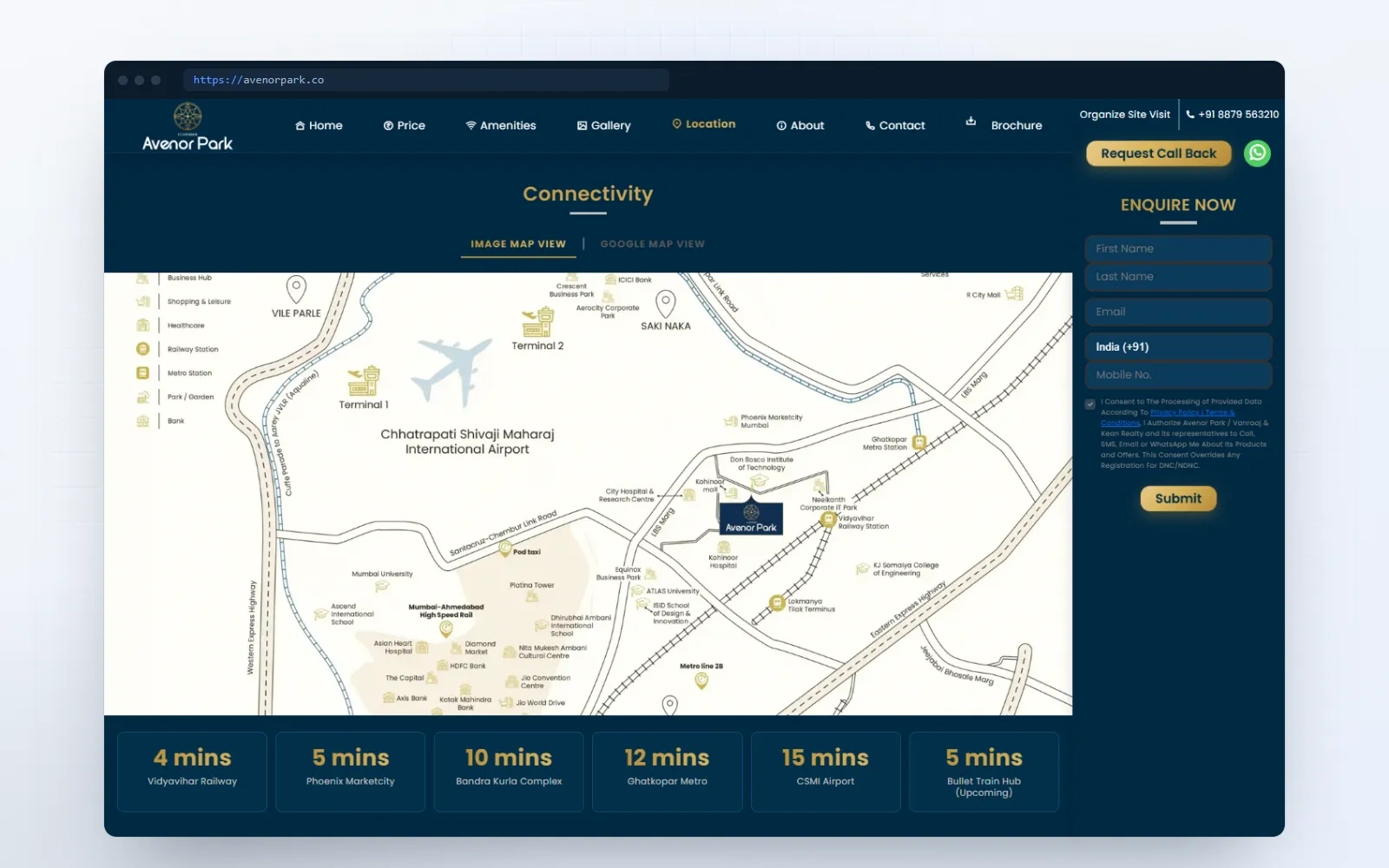Click the Email field

point(1178,312)
